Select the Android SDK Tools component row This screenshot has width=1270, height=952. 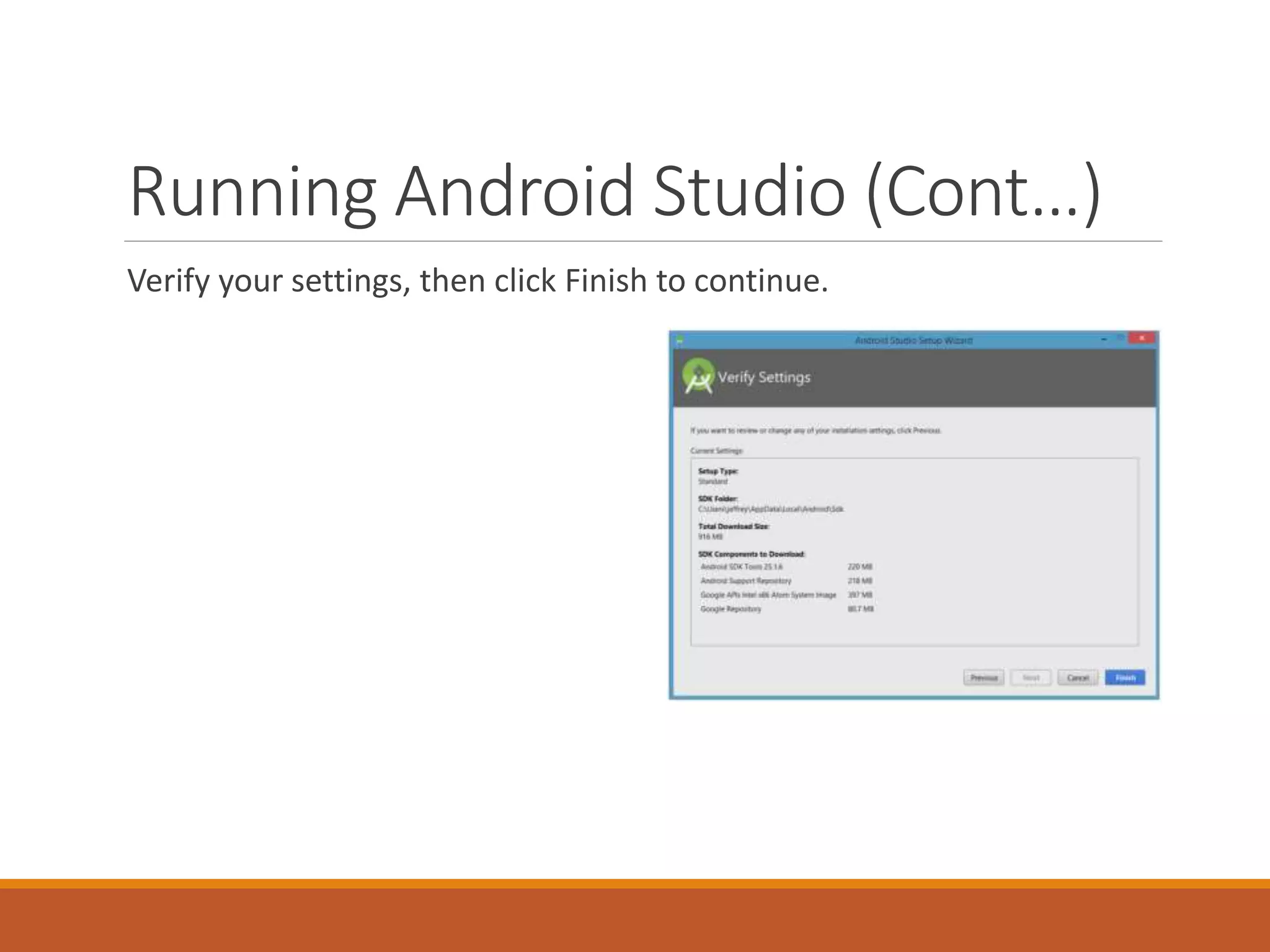pyautogui.click(x=786, y=566)
